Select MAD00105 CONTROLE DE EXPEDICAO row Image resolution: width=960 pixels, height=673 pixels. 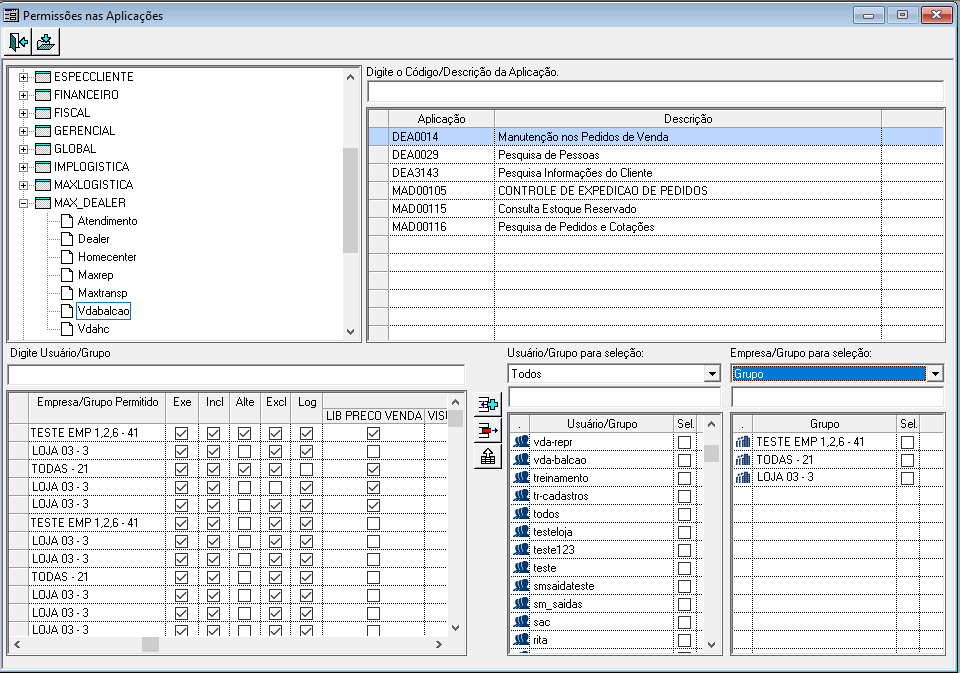(656, 190)
